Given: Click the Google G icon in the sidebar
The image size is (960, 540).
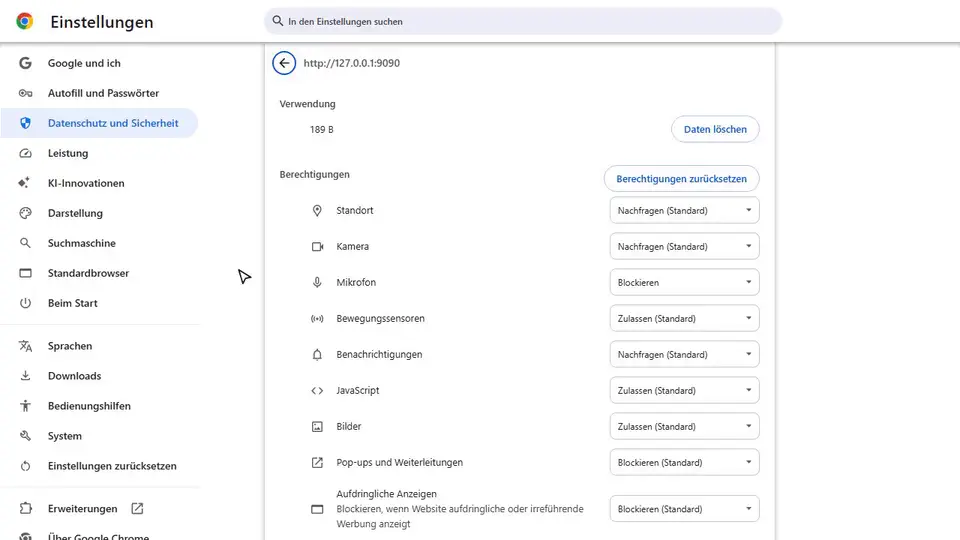Looking at the screenshot, I should 25,63.
